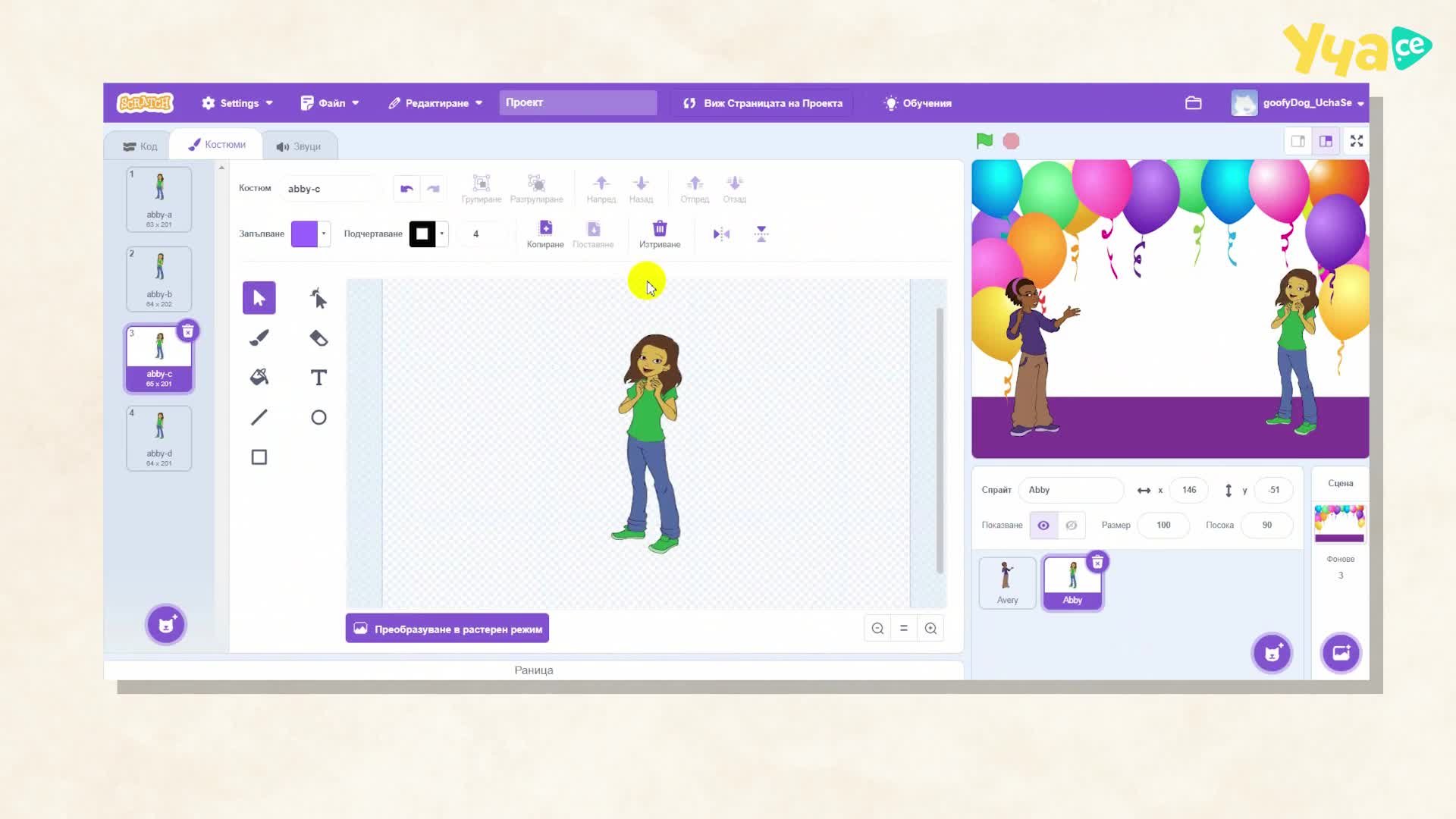The image size is (1456, 819).
Task: Click the green flag to run
Action: coord(984,141)
